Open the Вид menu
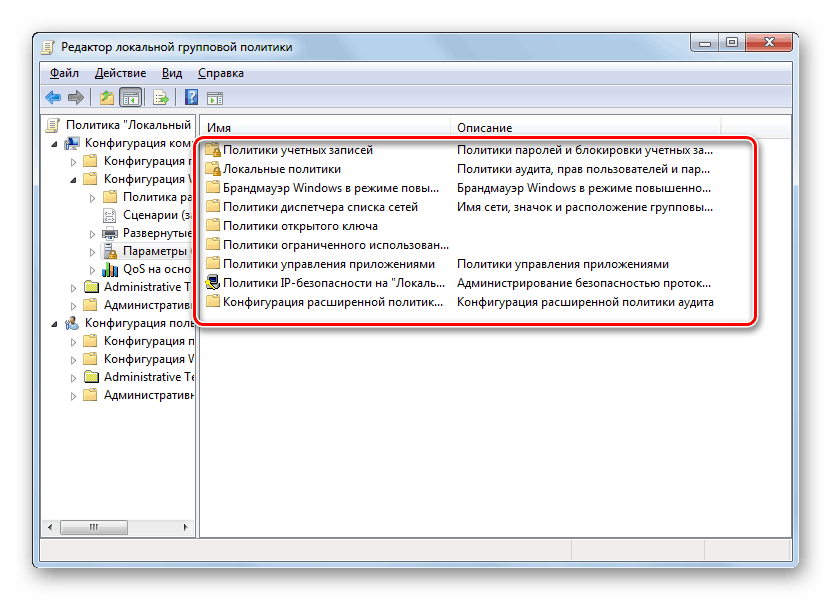832x601 pixels. coord(172,73)
